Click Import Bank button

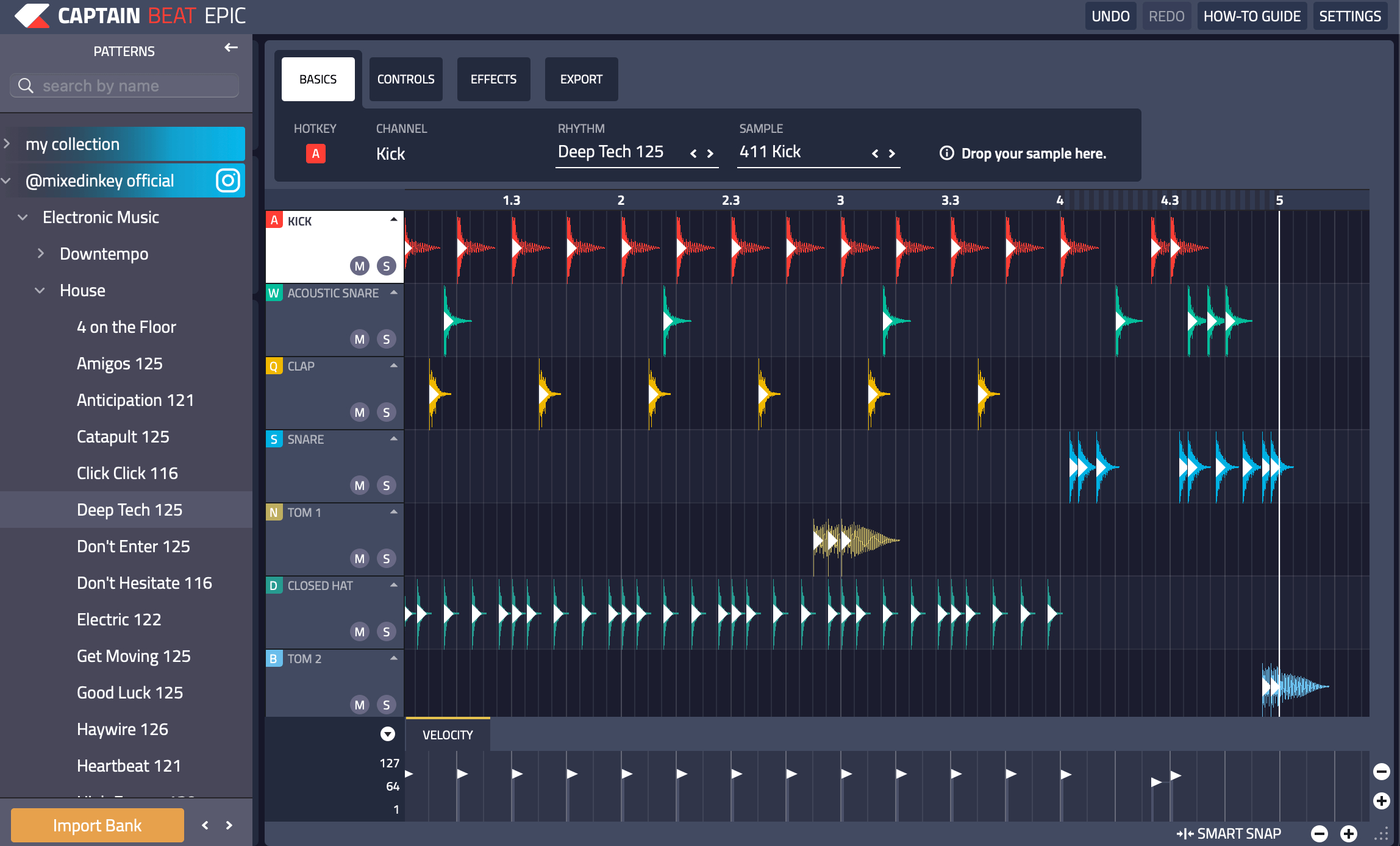98,825
